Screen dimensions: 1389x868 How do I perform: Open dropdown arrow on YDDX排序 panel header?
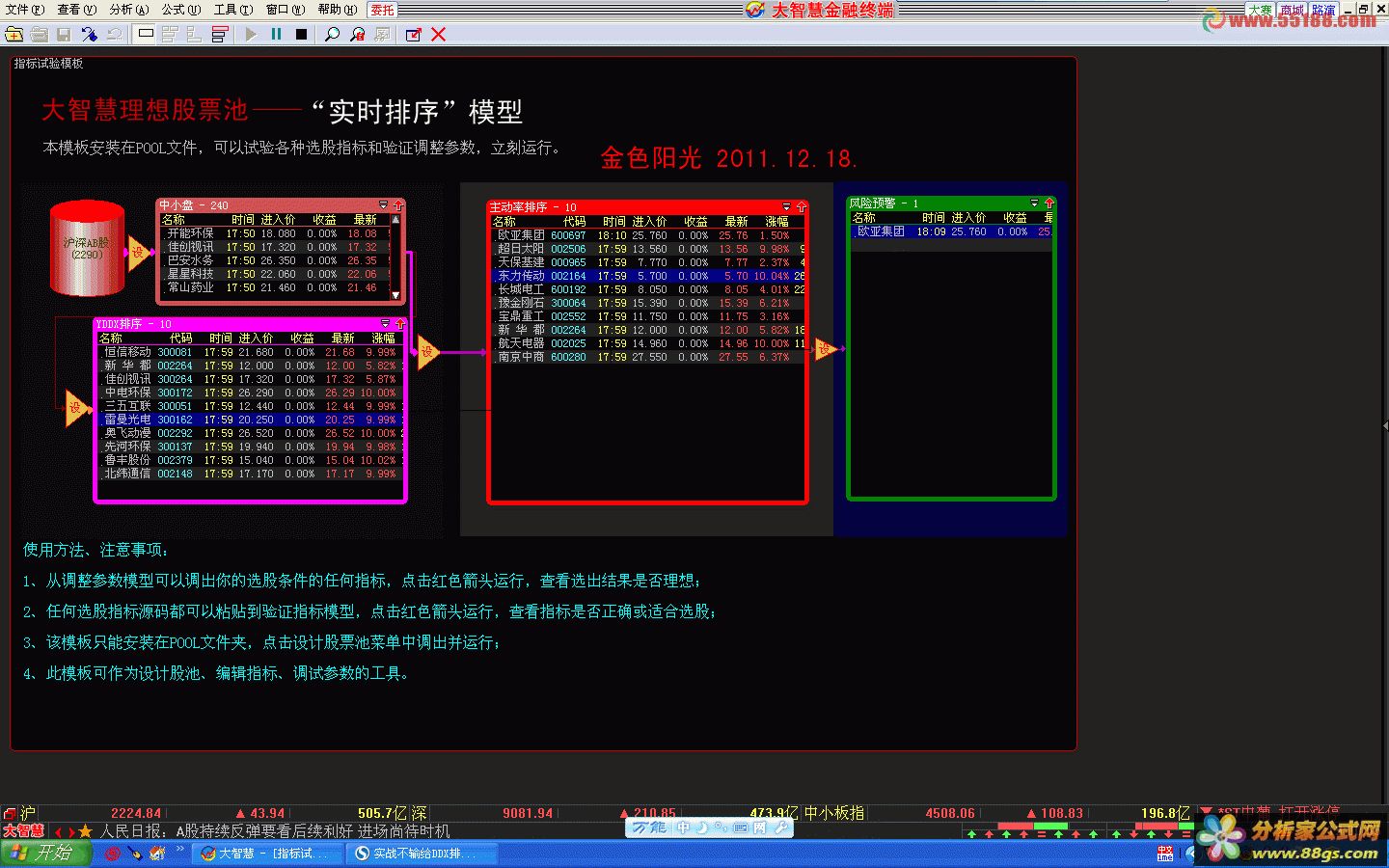pyautogui.click(x=386, y=324)
